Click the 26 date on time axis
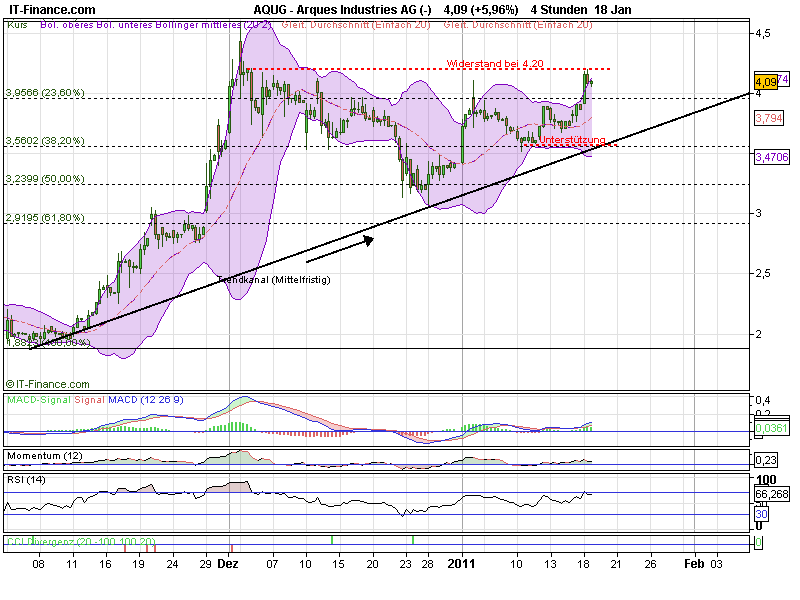 click(650, 564)
